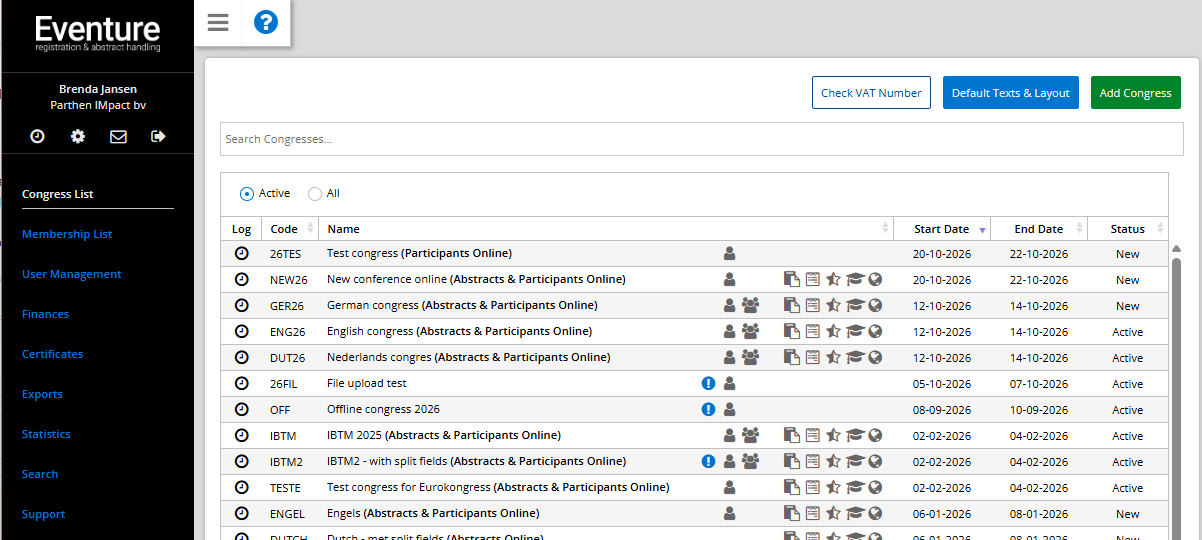Click the Add Congress button
This screenshot has width=1202, height=540.
click(1135, 93)
